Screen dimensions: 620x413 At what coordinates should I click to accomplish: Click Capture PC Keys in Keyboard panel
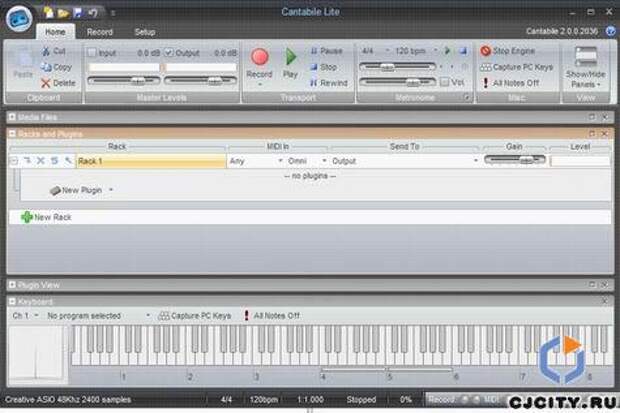pyautogui.click(x=195, y=316)
